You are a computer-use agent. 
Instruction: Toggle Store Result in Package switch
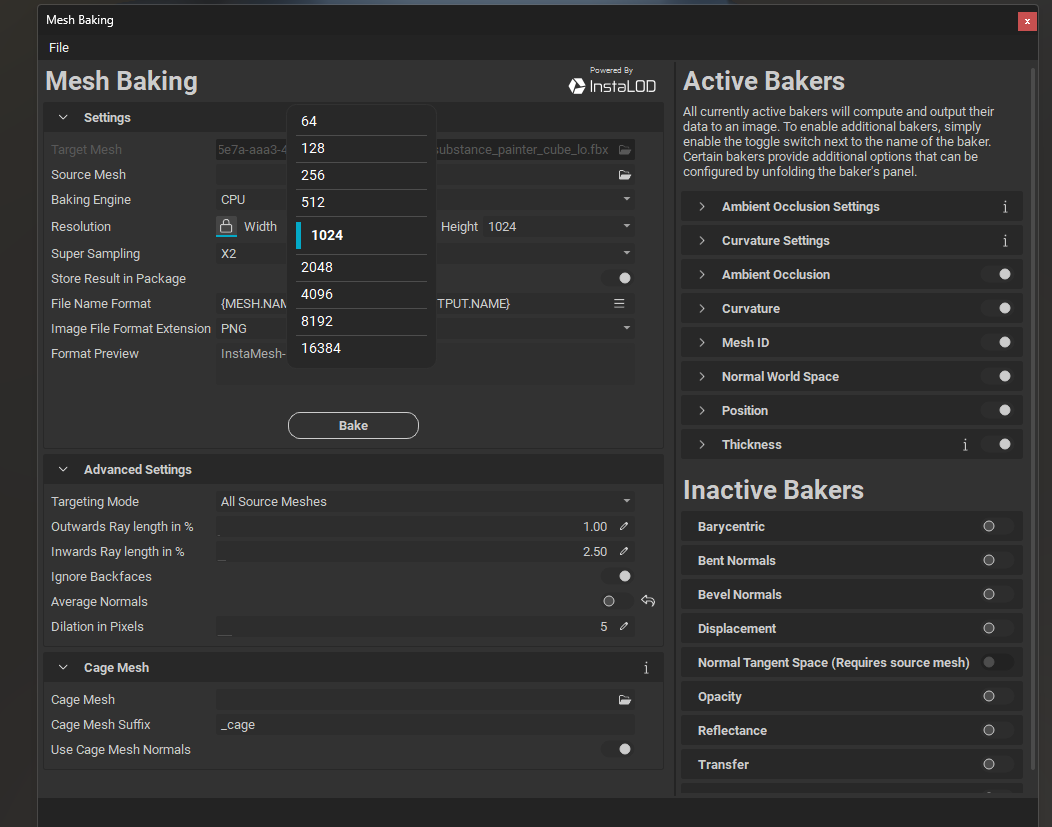618,279
